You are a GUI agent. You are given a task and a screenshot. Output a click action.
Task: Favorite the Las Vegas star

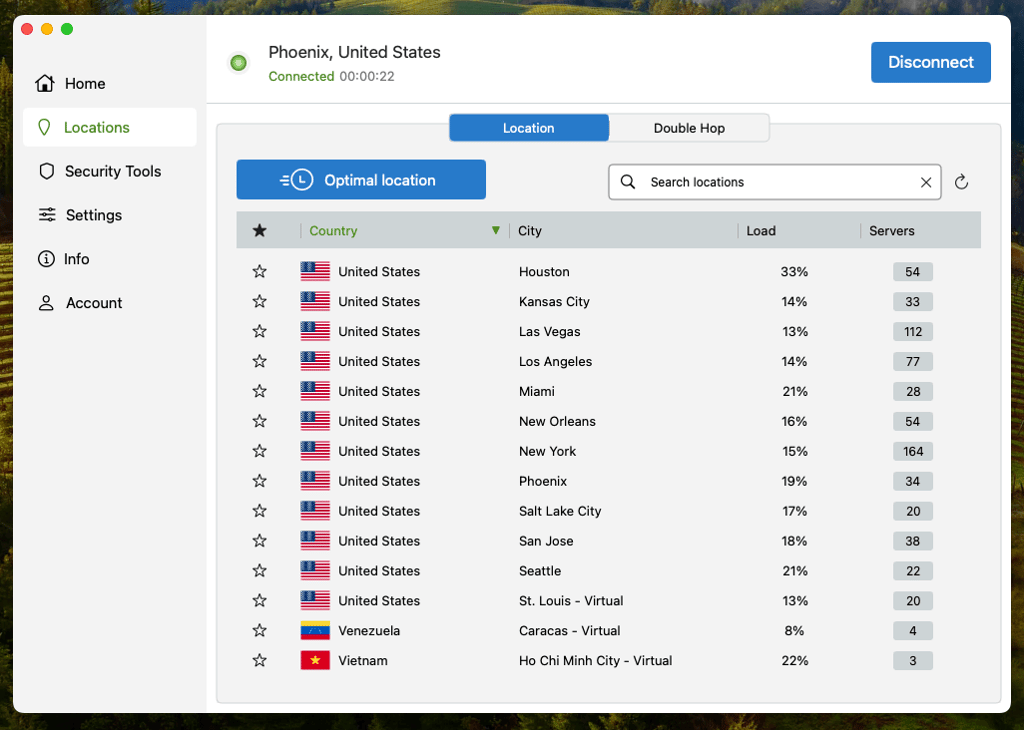[x=259, y=331]
